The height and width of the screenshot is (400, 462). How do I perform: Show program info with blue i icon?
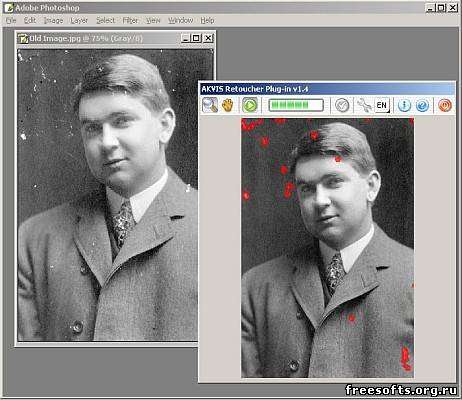click(x=404, y=105)
